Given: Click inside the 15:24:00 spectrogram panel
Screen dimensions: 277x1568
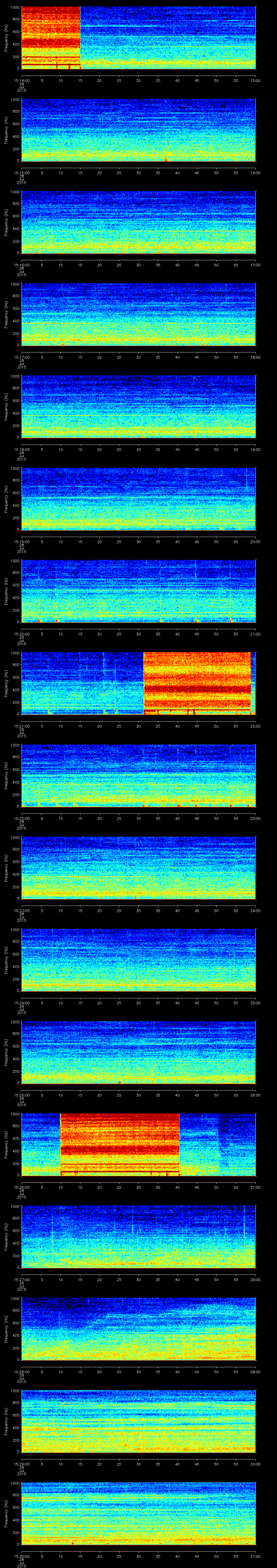Looking at the screenshot, I should (x=138, y=960).
